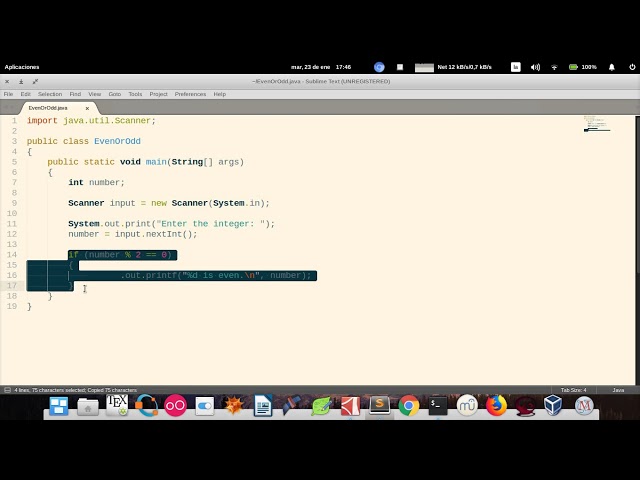Open the Tools menu
This screenshot has height=480, width=640.
pos(135,94)
